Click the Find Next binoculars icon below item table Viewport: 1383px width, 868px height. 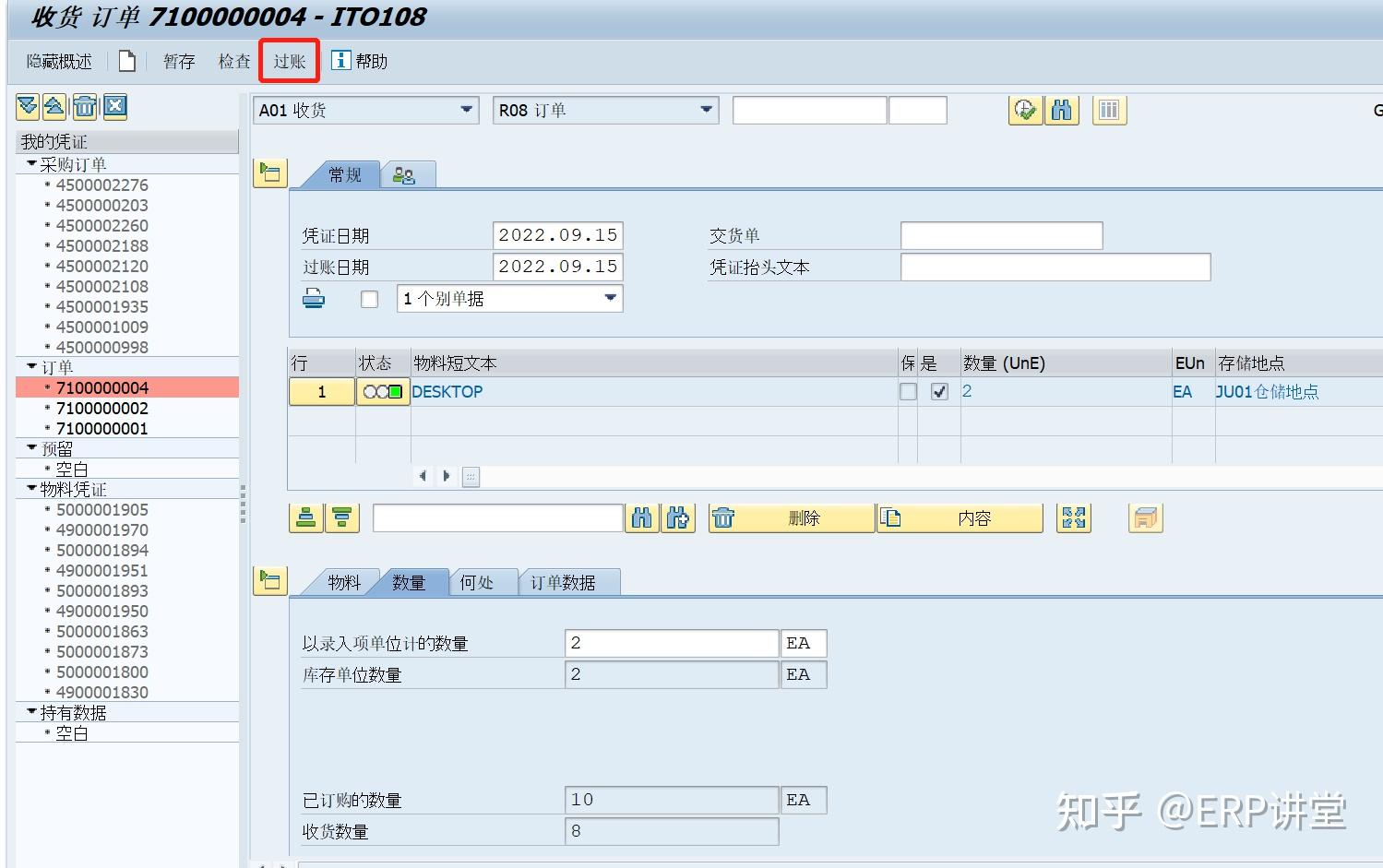tap(679, 517)
